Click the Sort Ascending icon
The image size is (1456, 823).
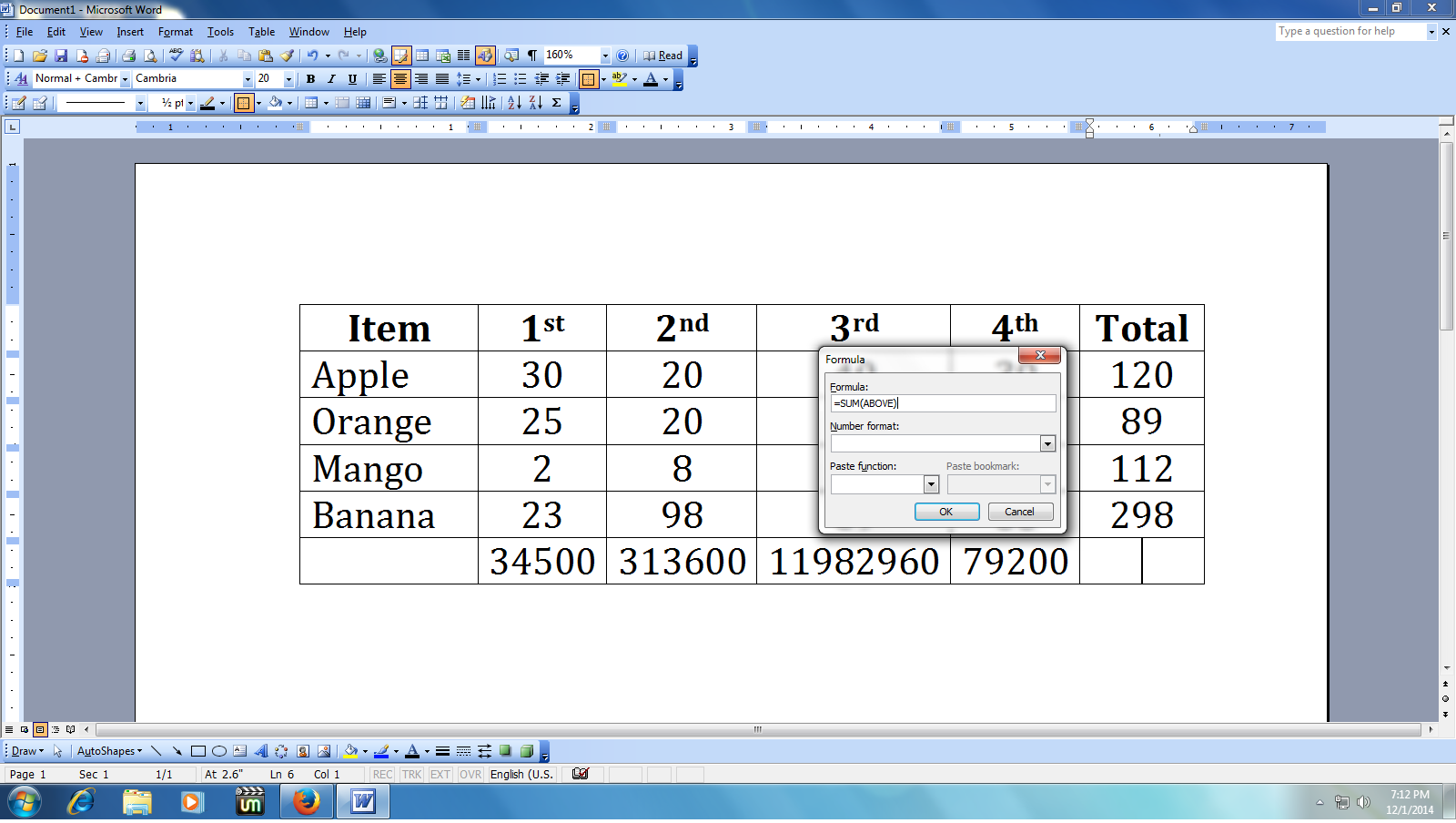514,103
